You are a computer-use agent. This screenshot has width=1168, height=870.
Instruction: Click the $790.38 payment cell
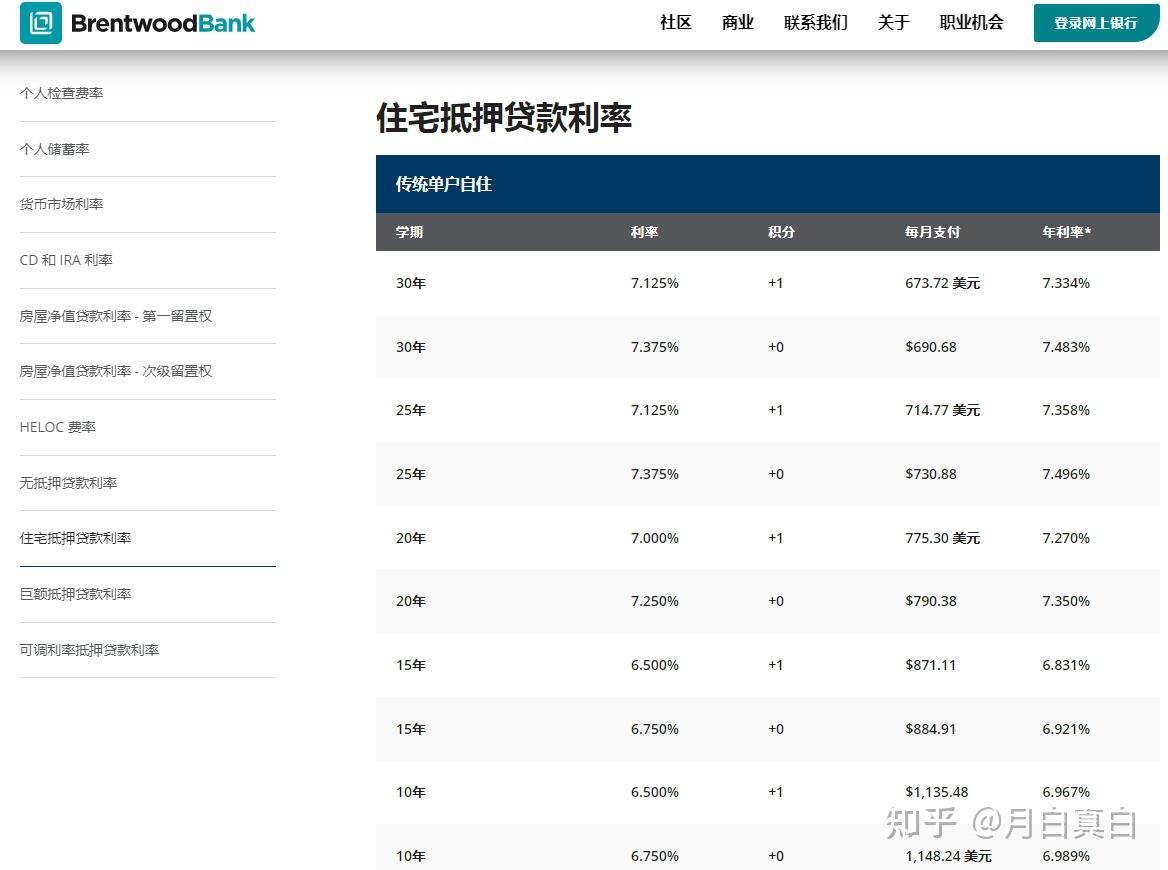click(x=930, y=601)
